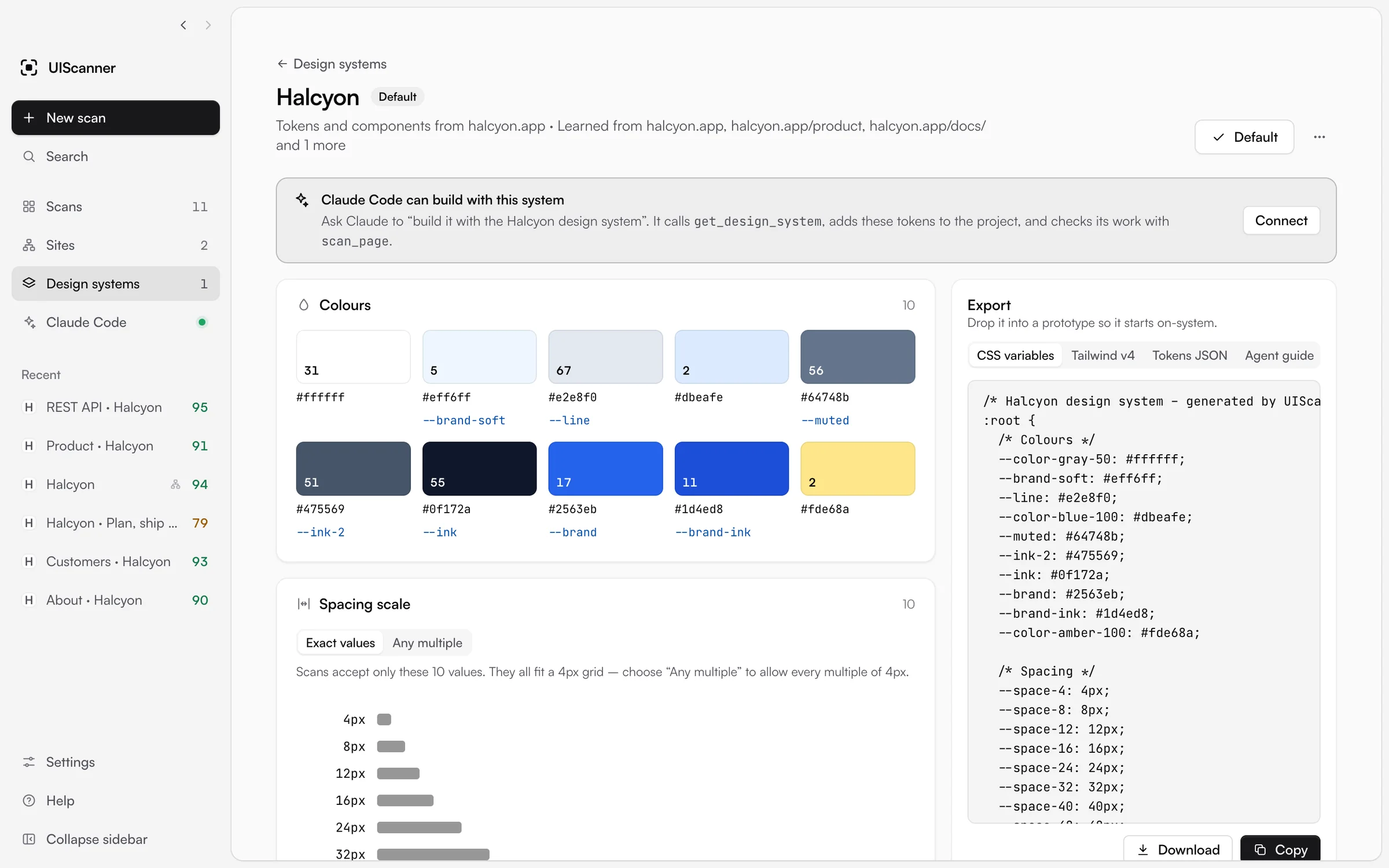Viewport: 1389px width, 868px height.
Task: Click the UIScanner logo icon
Action: point(29,68)
